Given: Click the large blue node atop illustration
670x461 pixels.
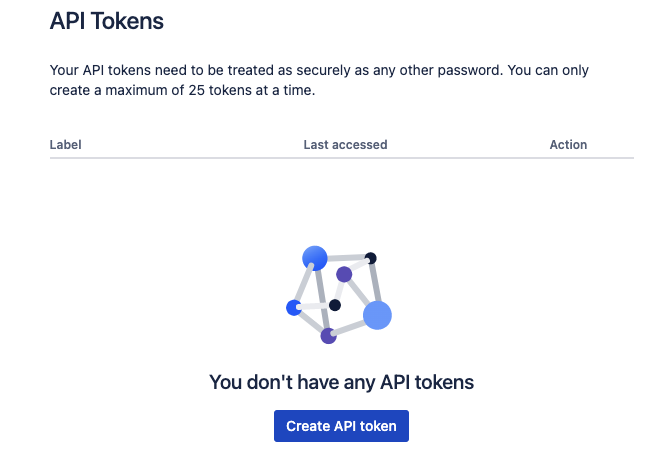Looking at the screenshot, I should click(315, 258).
